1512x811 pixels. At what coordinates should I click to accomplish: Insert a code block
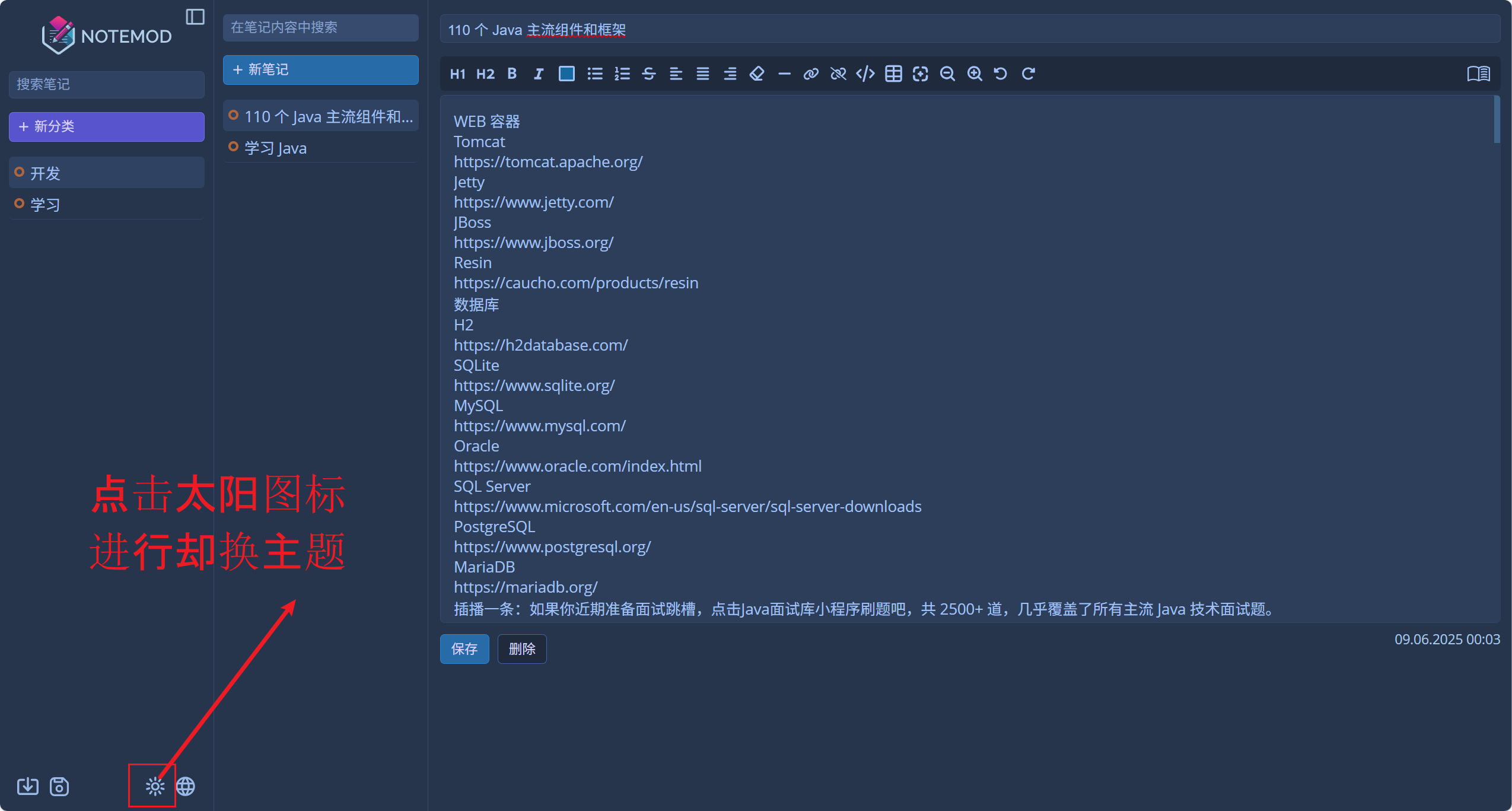click(865, 74)
